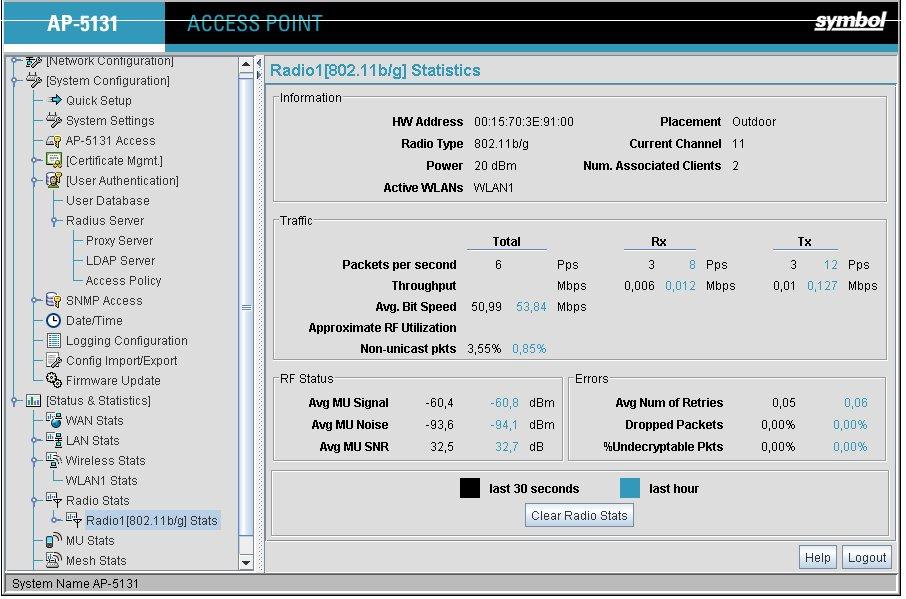
Task: Collapse the User Authentication tree node
Action: coord(35,181)
